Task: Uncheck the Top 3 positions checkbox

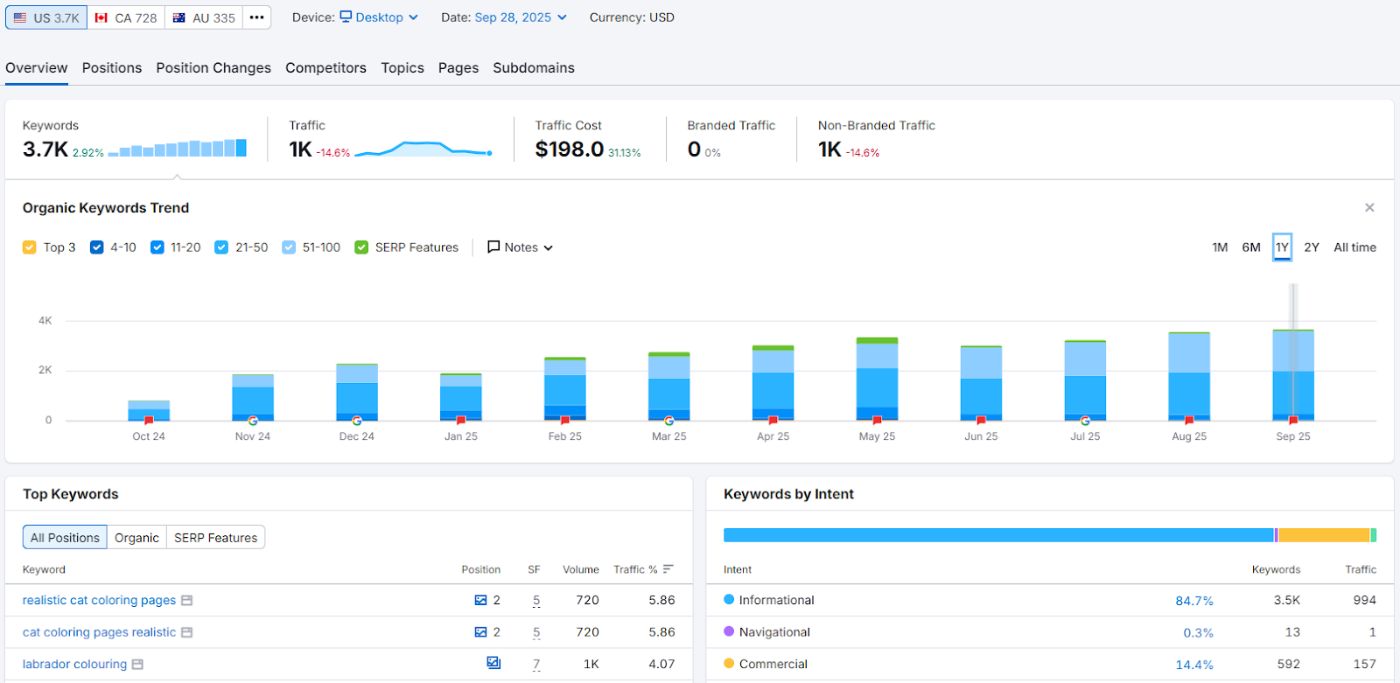Action: click(x=30, y=247)
